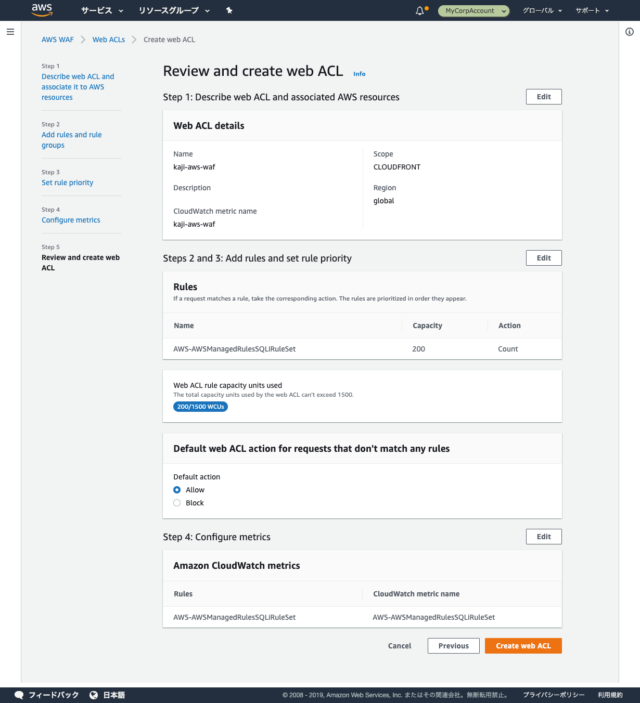Viewport: 640px width, 703px height.
Task: Open the MyCorpAccount account dropdown
Action: click(x=474, y=11)
